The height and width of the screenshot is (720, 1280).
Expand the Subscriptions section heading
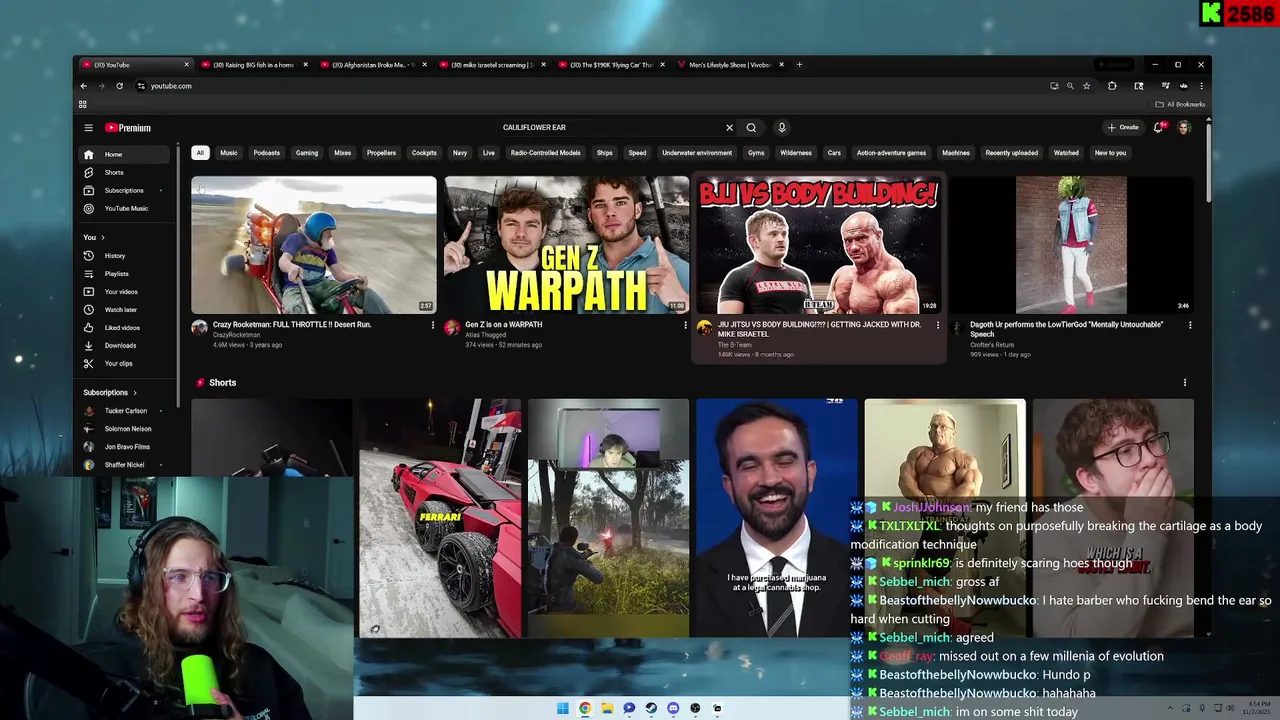click(110, 393)
